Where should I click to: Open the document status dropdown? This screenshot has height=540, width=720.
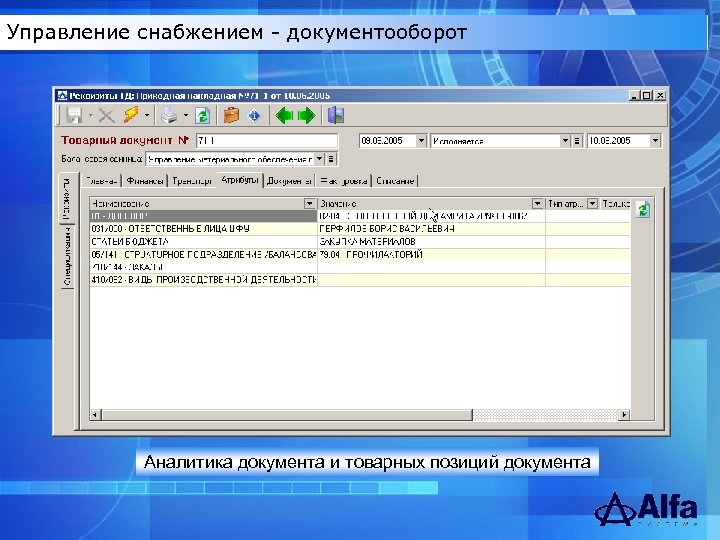click(565, 141)
